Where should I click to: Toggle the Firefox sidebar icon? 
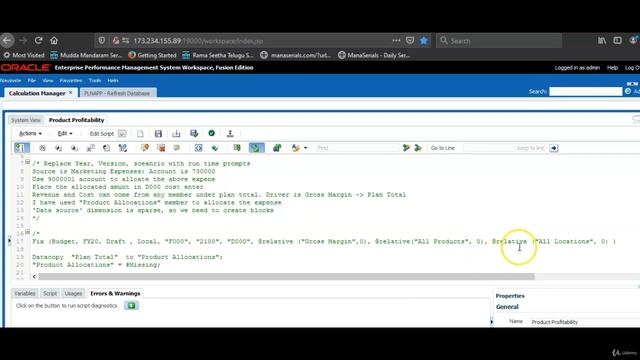tap(617, 40)
